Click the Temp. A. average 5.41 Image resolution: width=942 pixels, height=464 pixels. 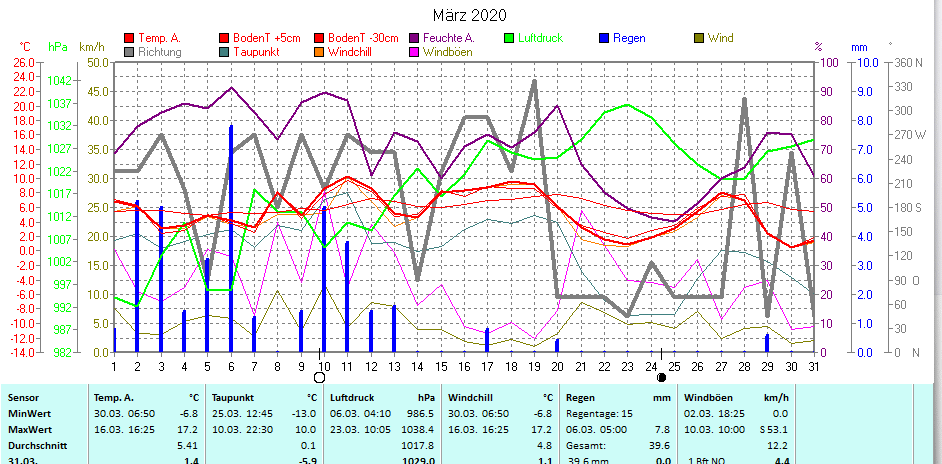point(188,446)
